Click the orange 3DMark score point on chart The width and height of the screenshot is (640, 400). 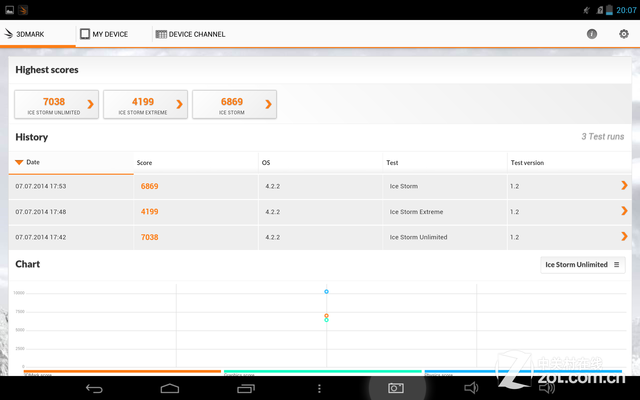pyautogui.click(x=326, y=316)
